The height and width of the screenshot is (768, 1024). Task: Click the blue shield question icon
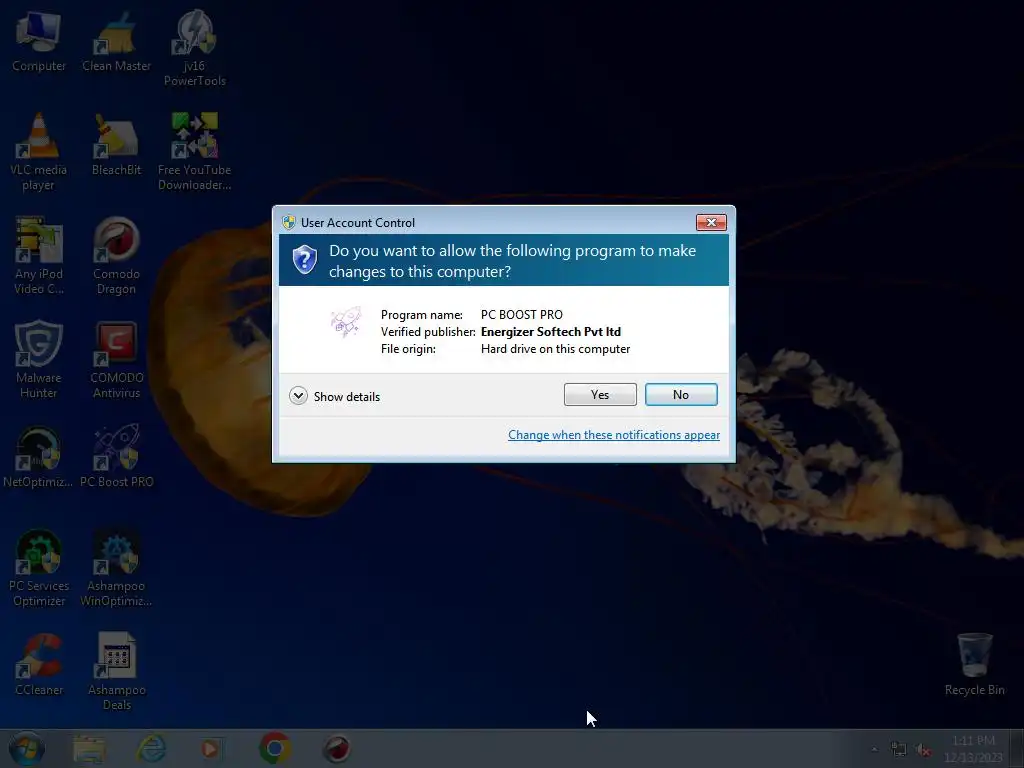click(x=304, y=260)
